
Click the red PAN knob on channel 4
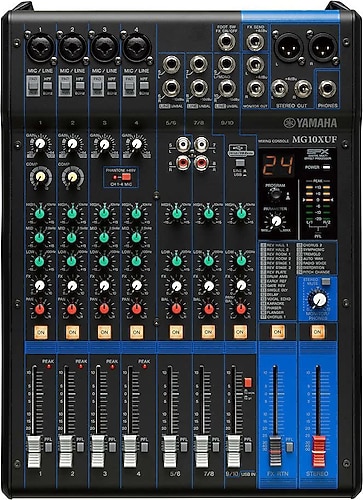136,309
